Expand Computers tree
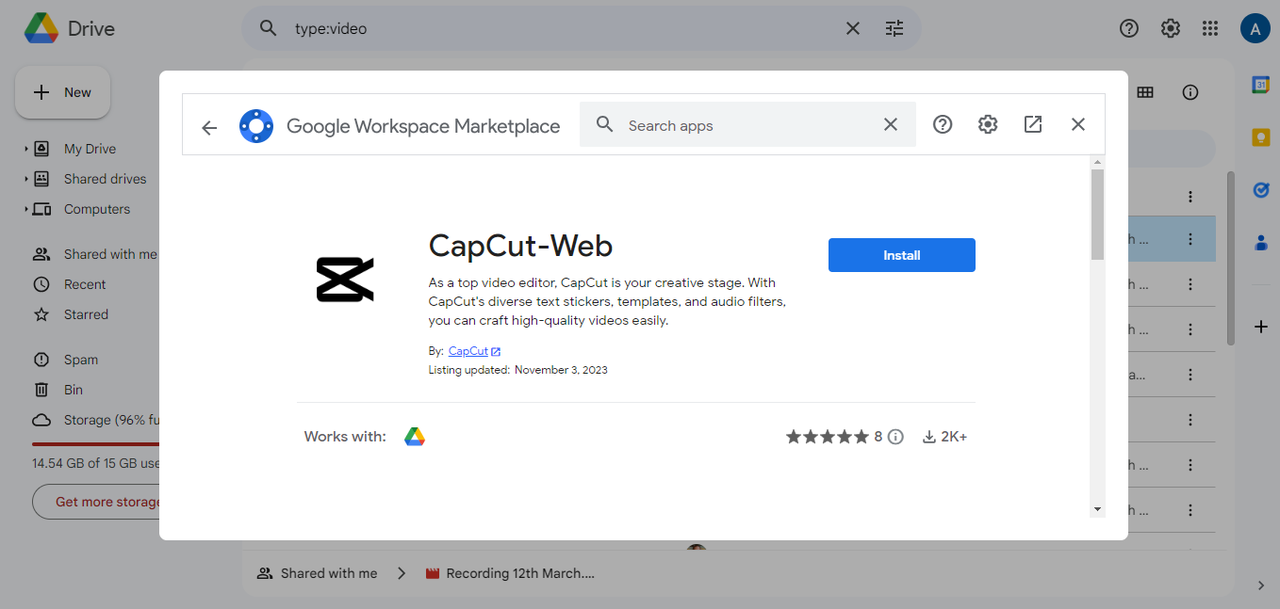This screenshot has width=1280, height=609. pos(26,209)
